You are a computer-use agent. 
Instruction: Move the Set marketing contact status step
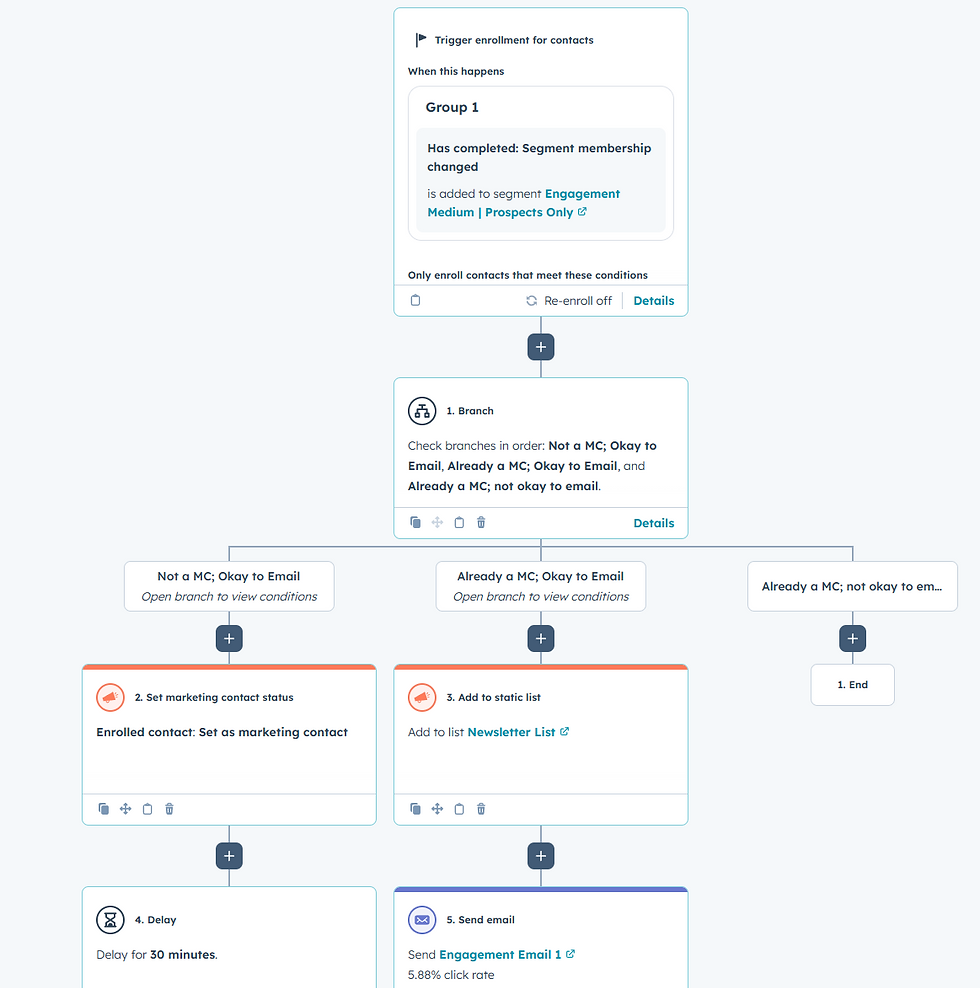pyautogui.click(x=125, y=808)
